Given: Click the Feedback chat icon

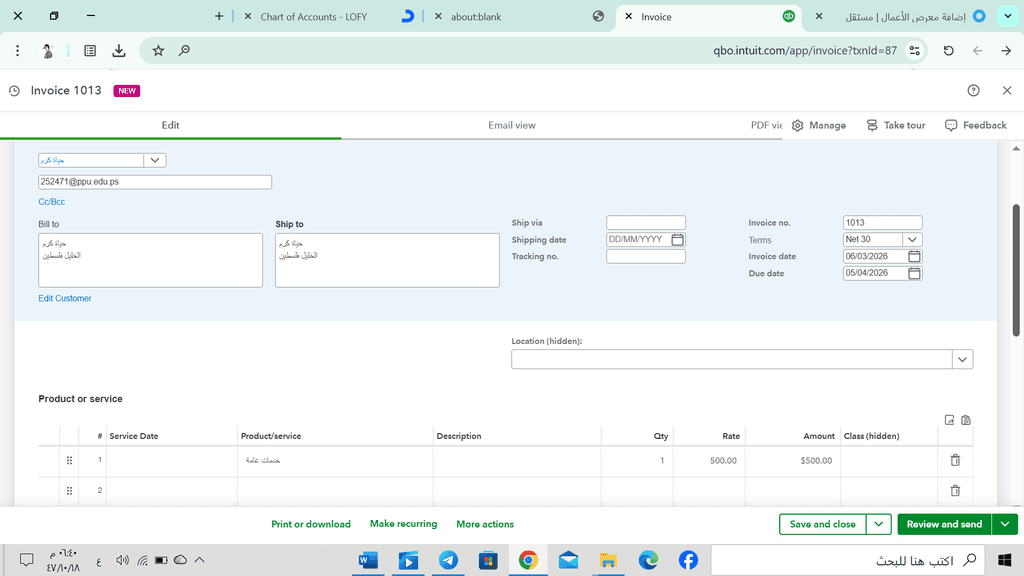Looking at the screenshot, I should (x=951, y=125).
